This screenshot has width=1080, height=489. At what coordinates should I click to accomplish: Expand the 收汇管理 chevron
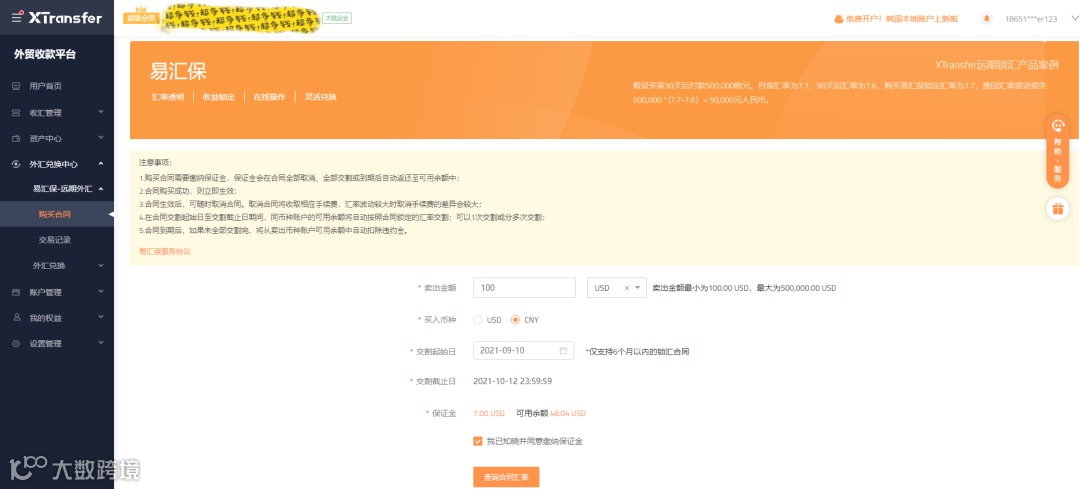[x=101, y=112]
